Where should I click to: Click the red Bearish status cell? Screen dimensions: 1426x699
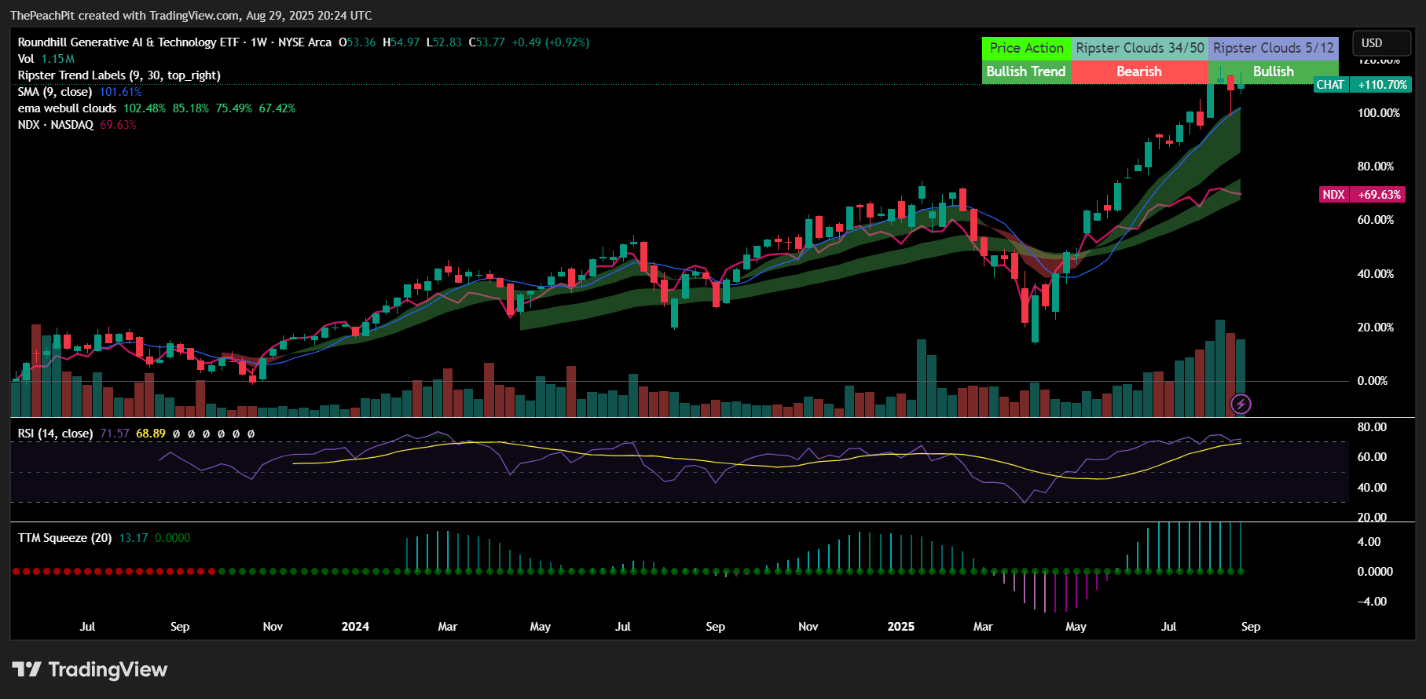[1139, 72]
